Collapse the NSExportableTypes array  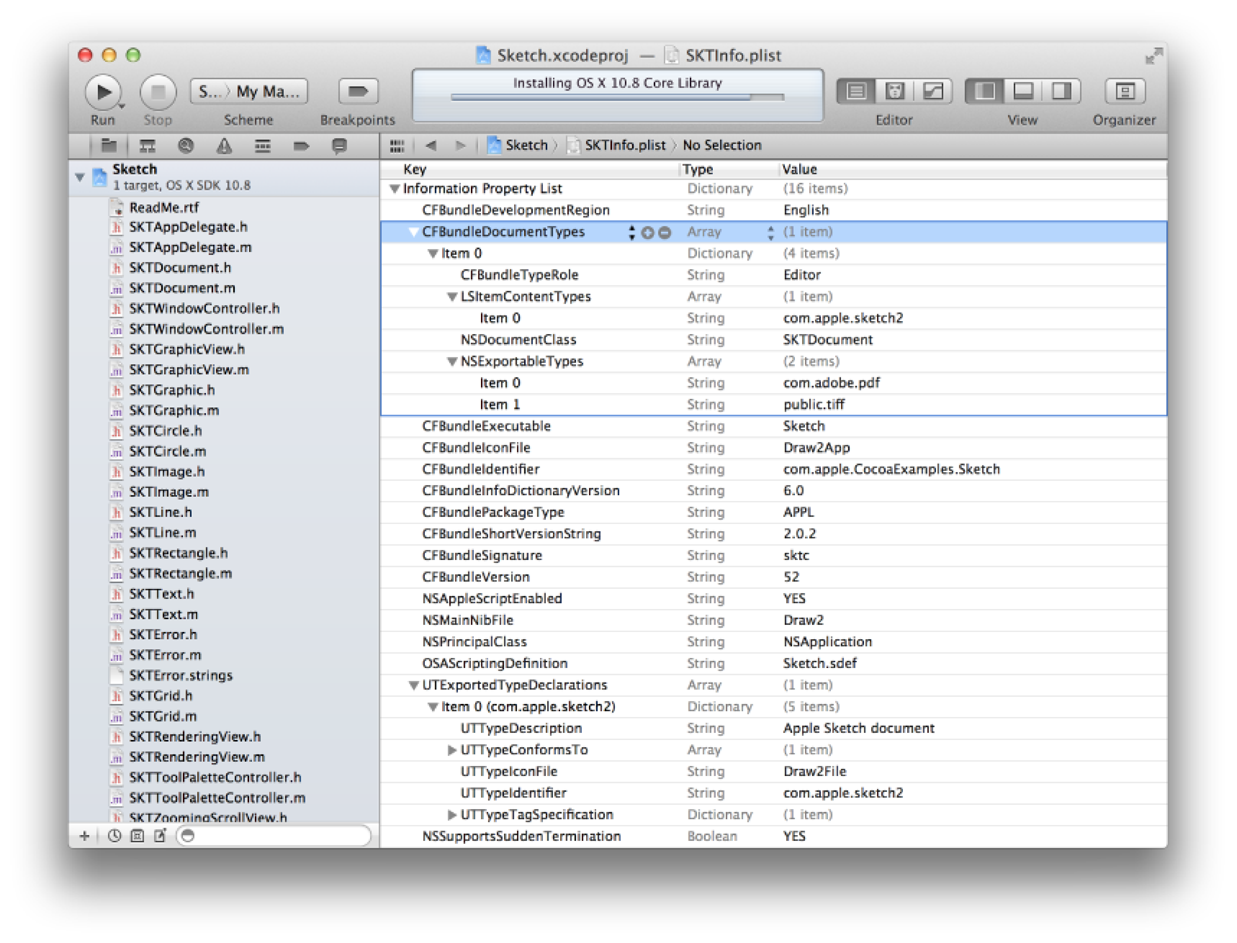(452, 361)
